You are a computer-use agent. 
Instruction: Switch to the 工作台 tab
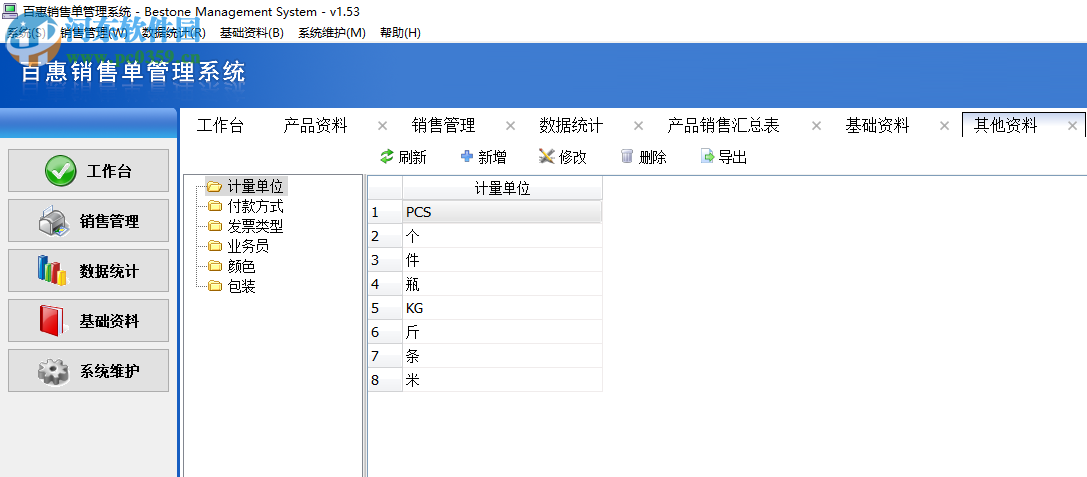click(x=220, y=125)
